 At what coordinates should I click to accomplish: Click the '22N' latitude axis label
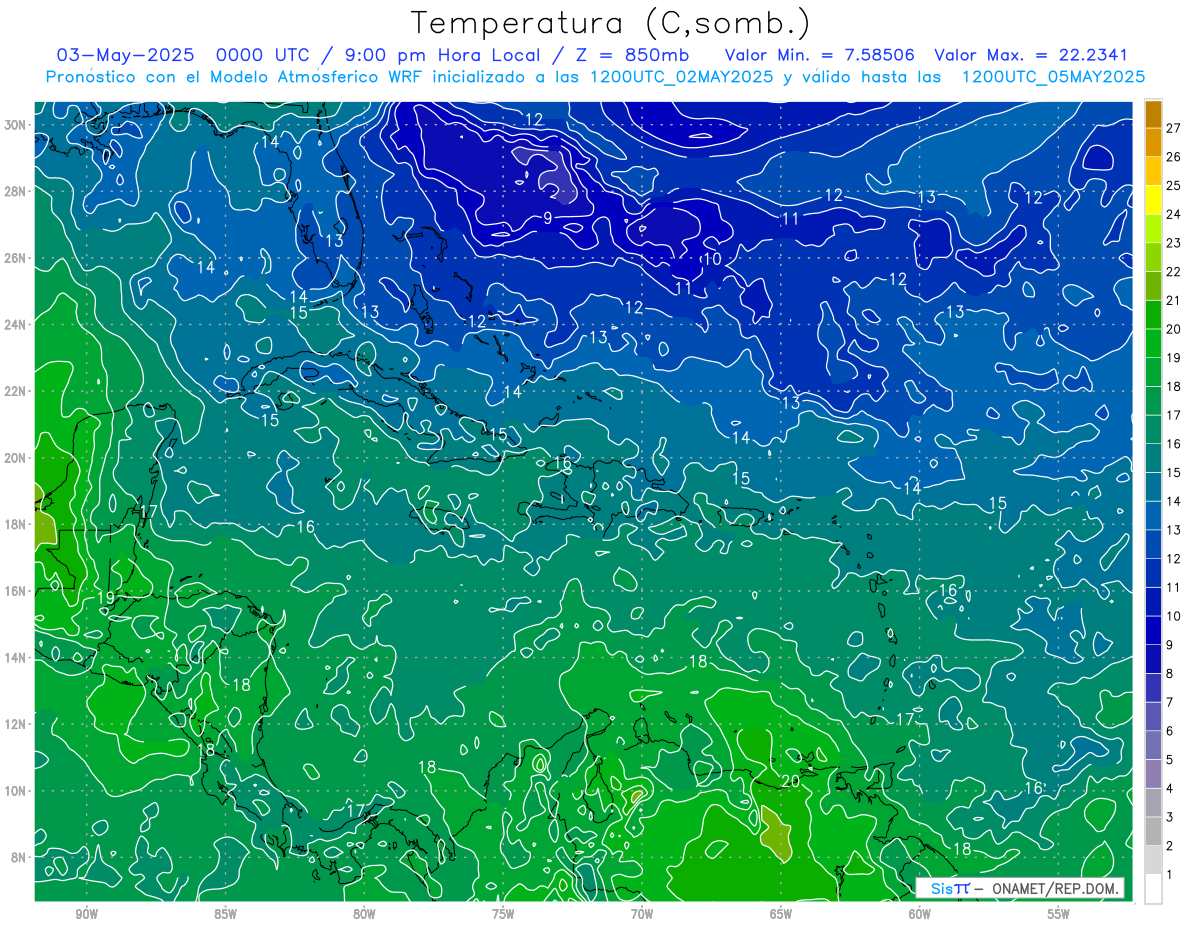(x=17, y=391)
